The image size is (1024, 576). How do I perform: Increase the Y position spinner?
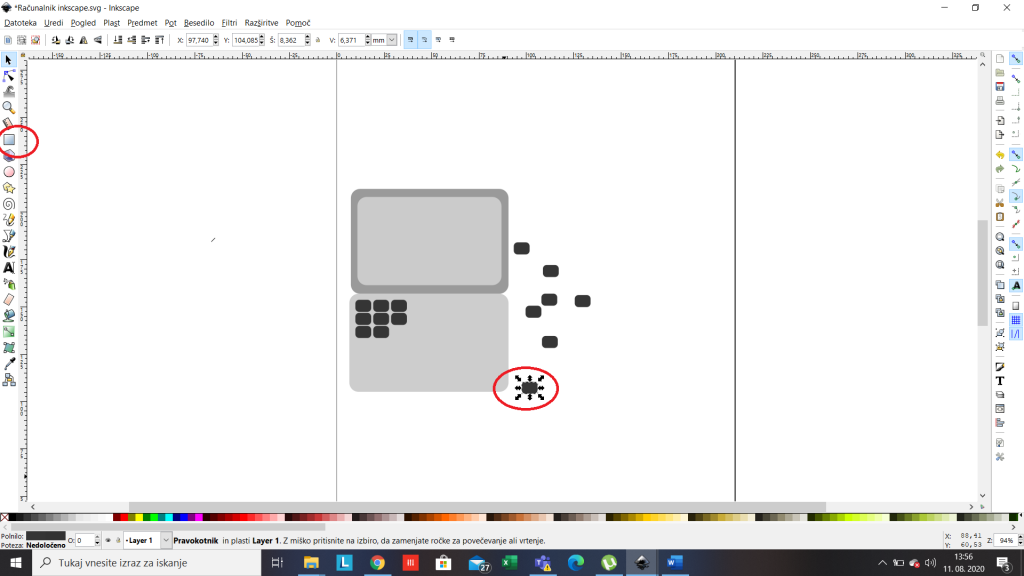click(261, 37)
